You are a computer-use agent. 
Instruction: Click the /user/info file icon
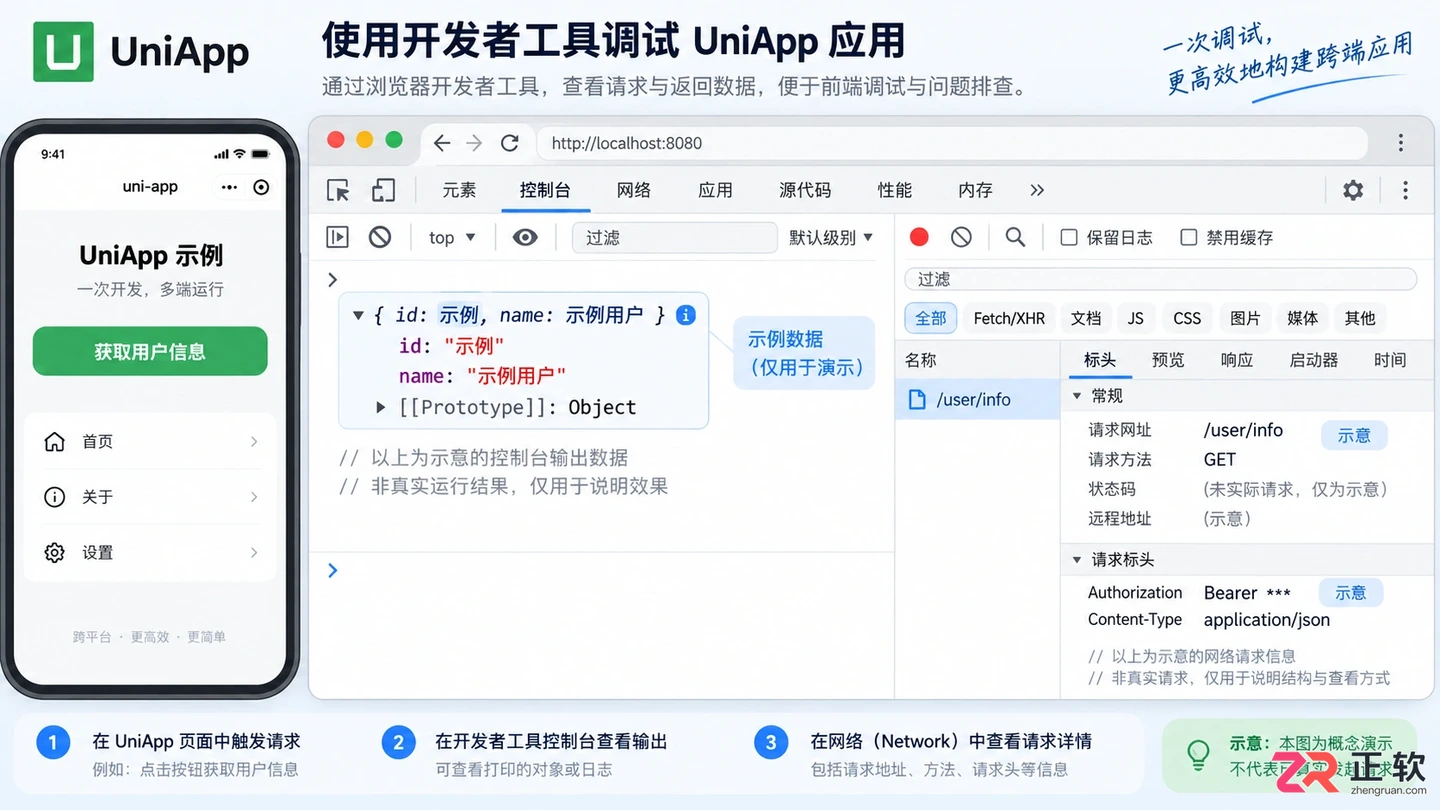(916, 399)
